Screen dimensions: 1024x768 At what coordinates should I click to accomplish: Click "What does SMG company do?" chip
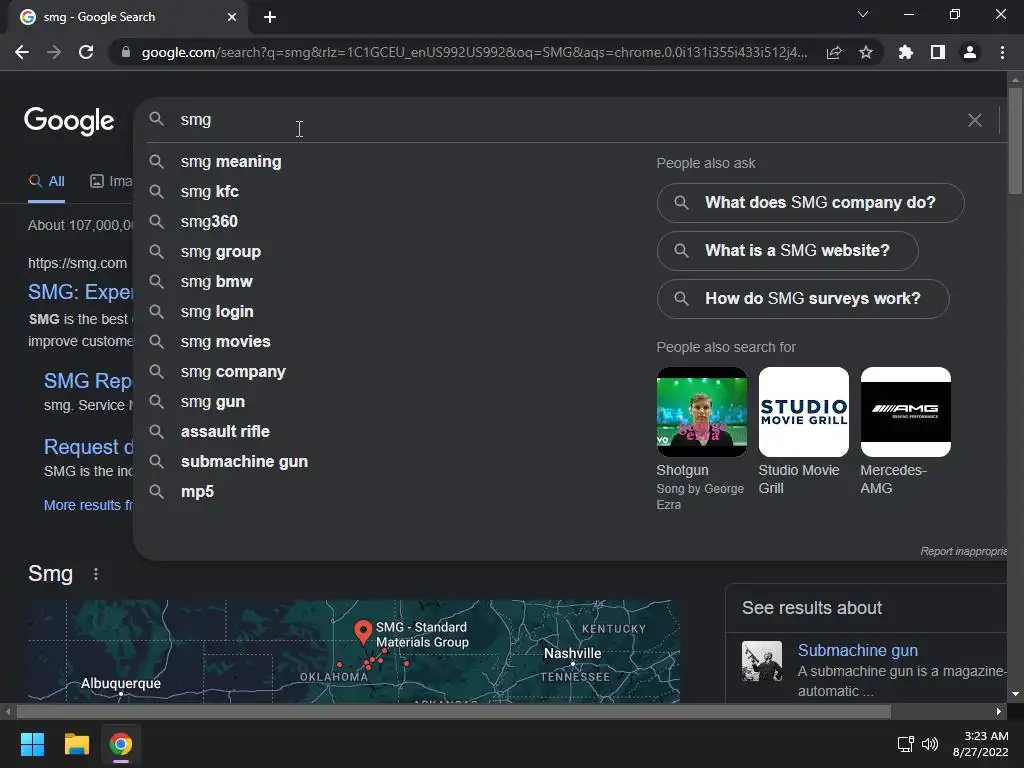coord(810,202)
